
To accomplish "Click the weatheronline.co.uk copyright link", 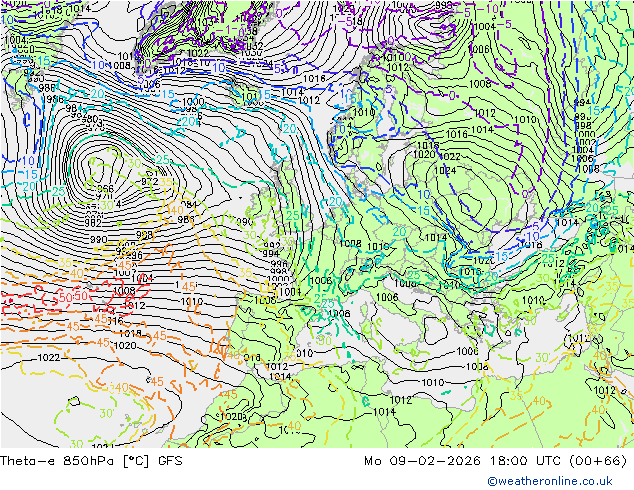I will coord(550,481).
